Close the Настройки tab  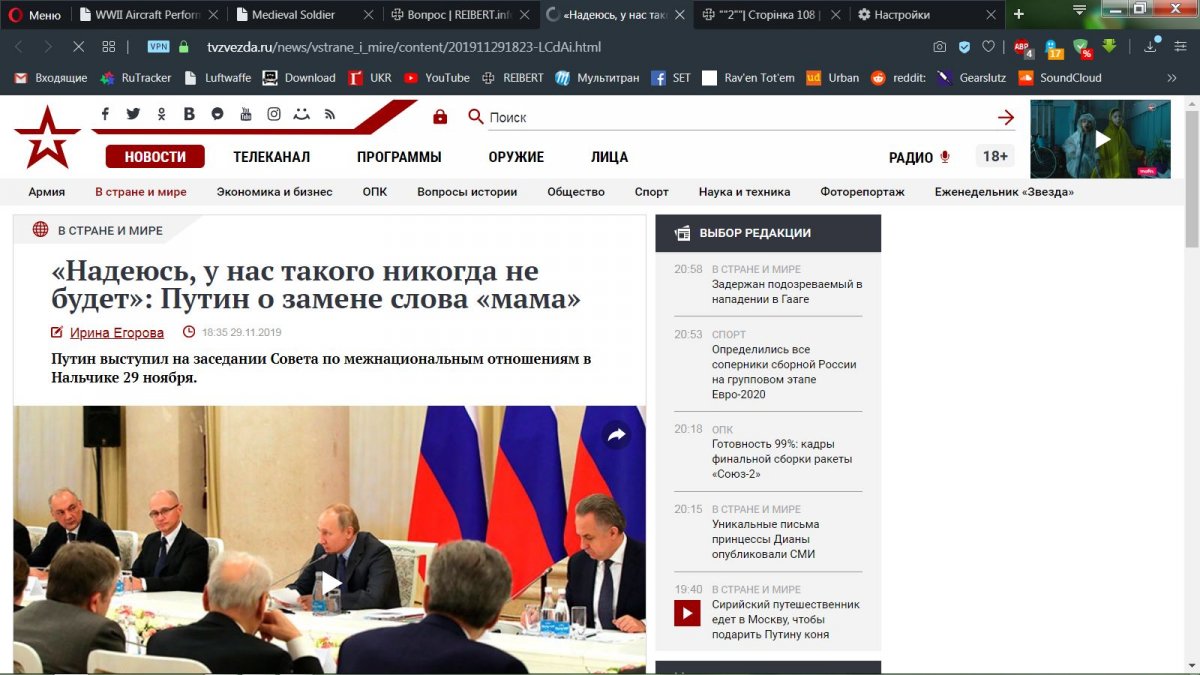(990, 15)
